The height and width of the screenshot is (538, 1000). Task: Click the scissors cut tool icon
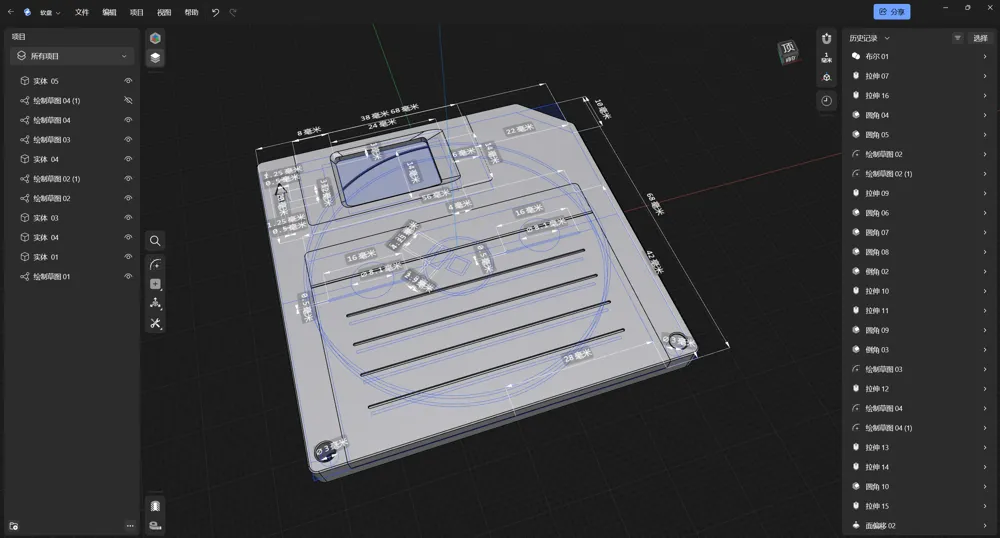155,323
